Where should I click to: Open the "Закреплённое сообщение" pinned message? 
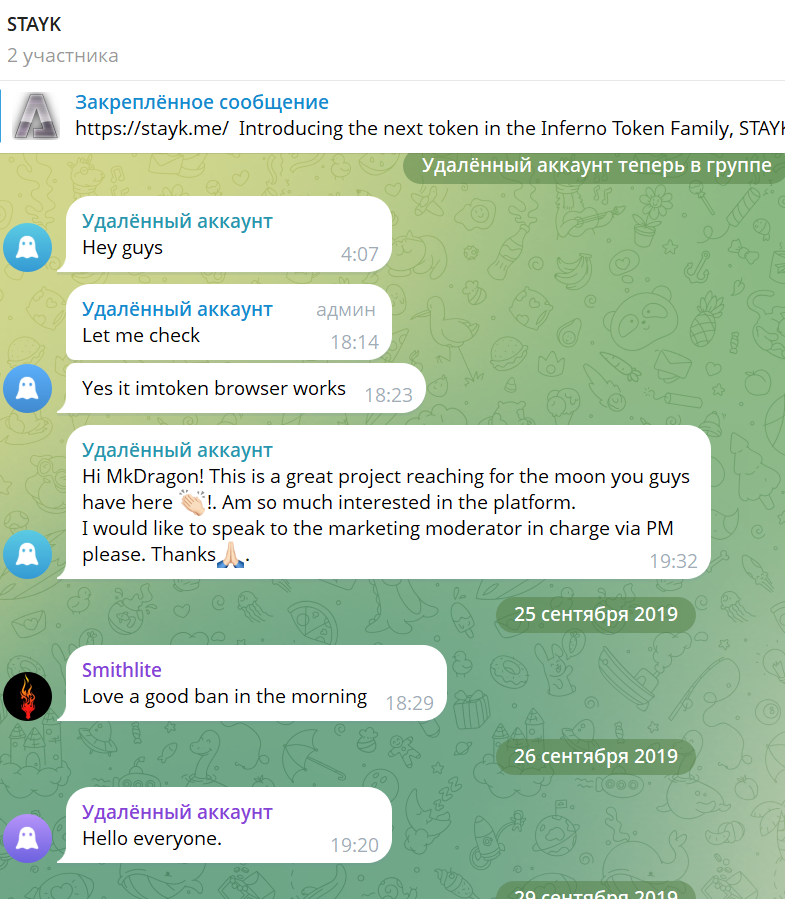pos(202,102)
